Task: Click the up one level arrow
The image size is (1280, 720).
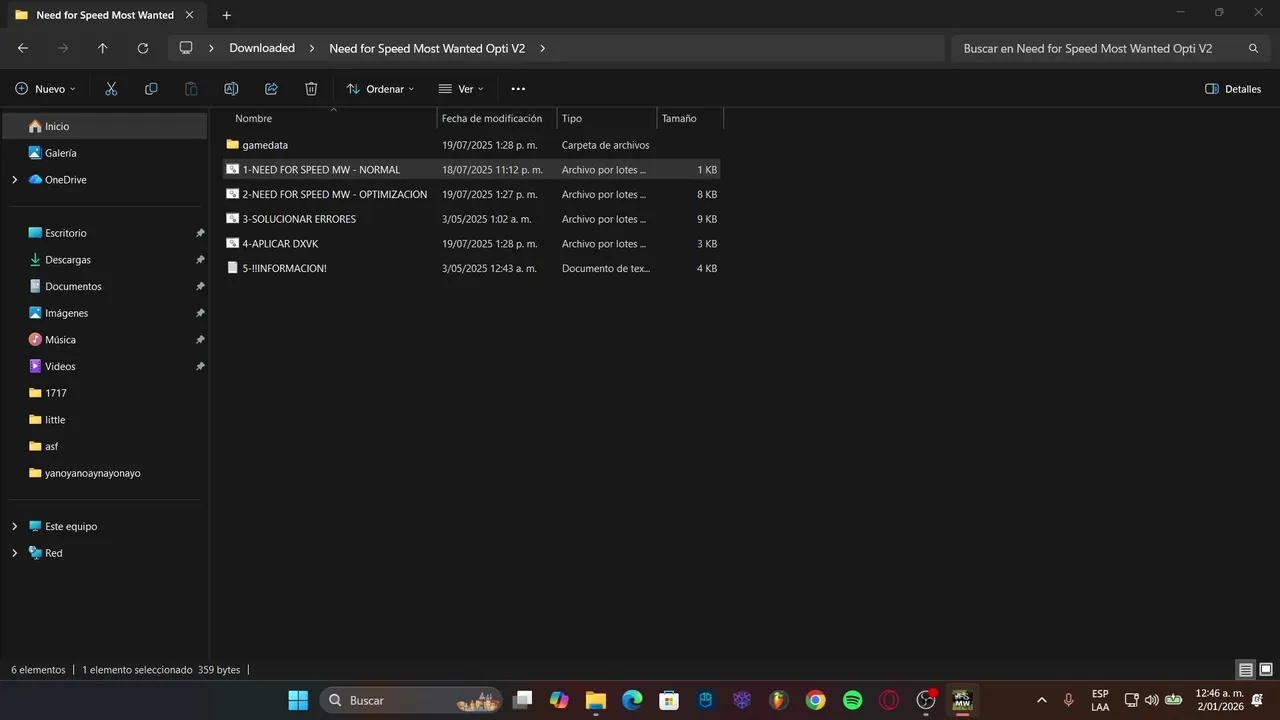Action: [x=103, y=48]
